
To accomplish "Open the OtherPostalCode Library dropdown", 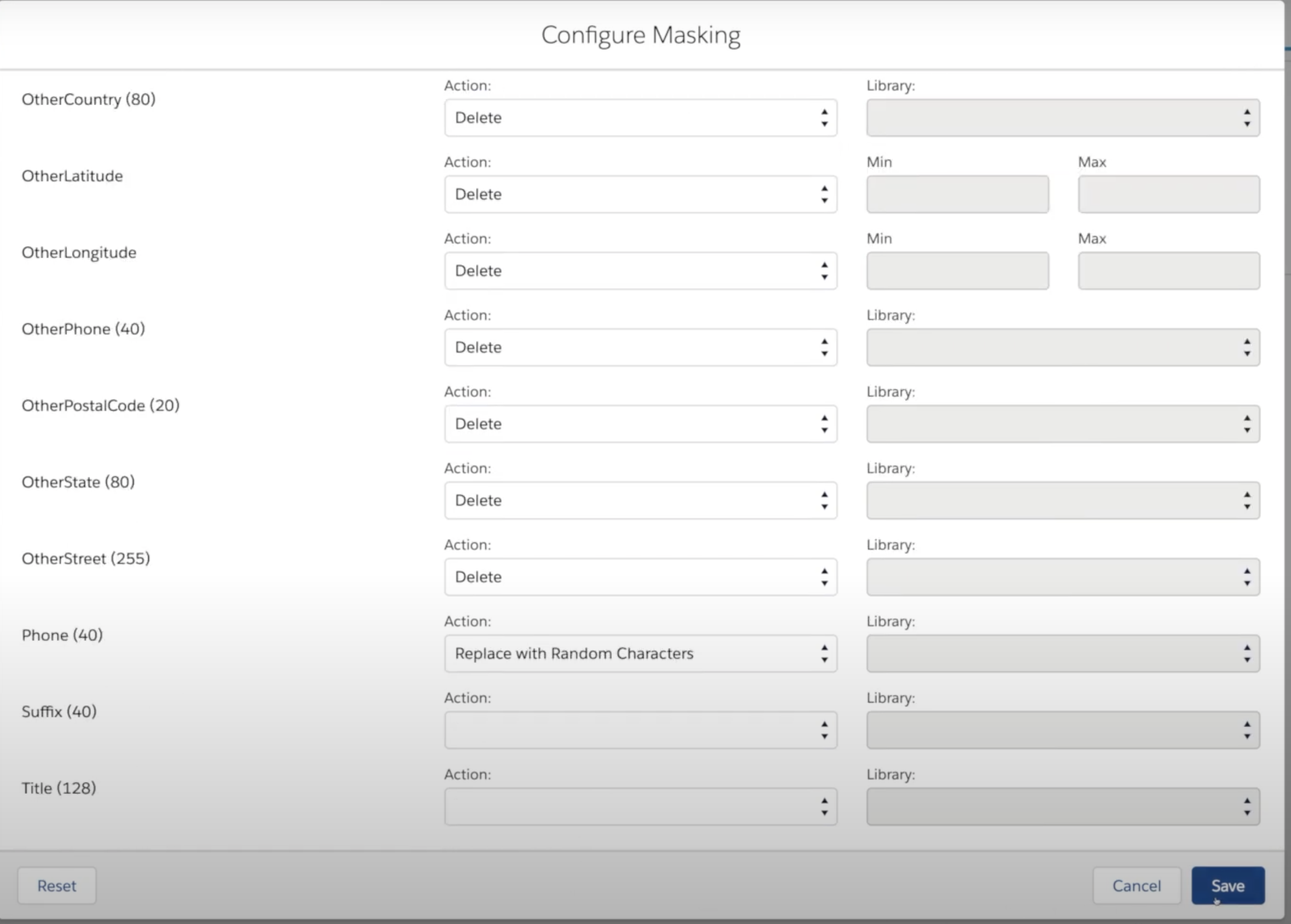I will click(x=1063, y=424).
